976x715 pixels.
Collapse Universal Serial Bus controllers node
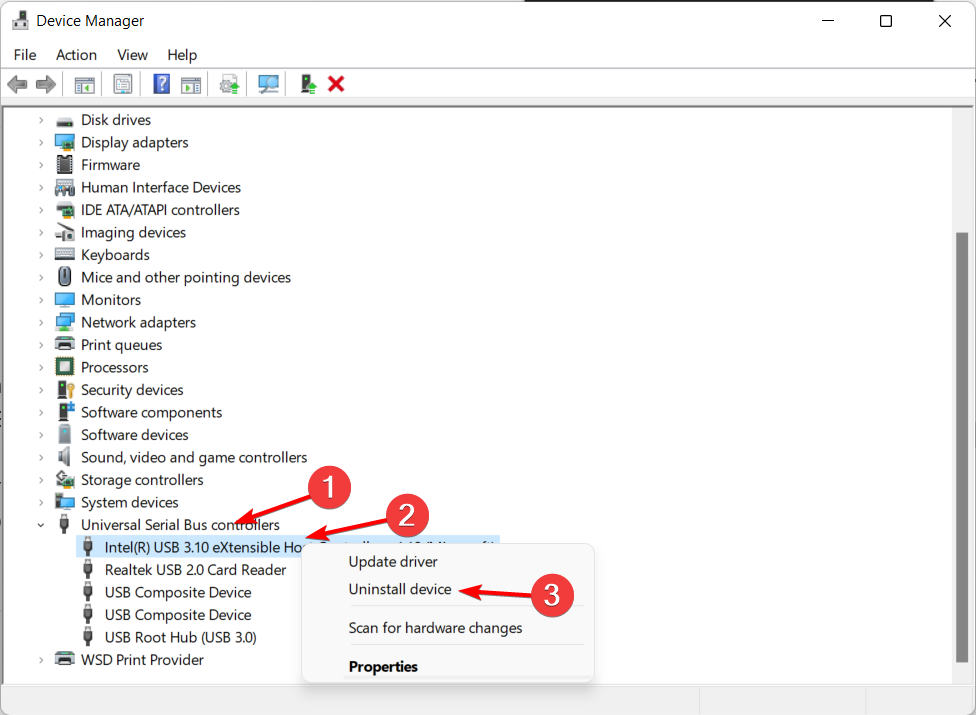coord(41,525)
